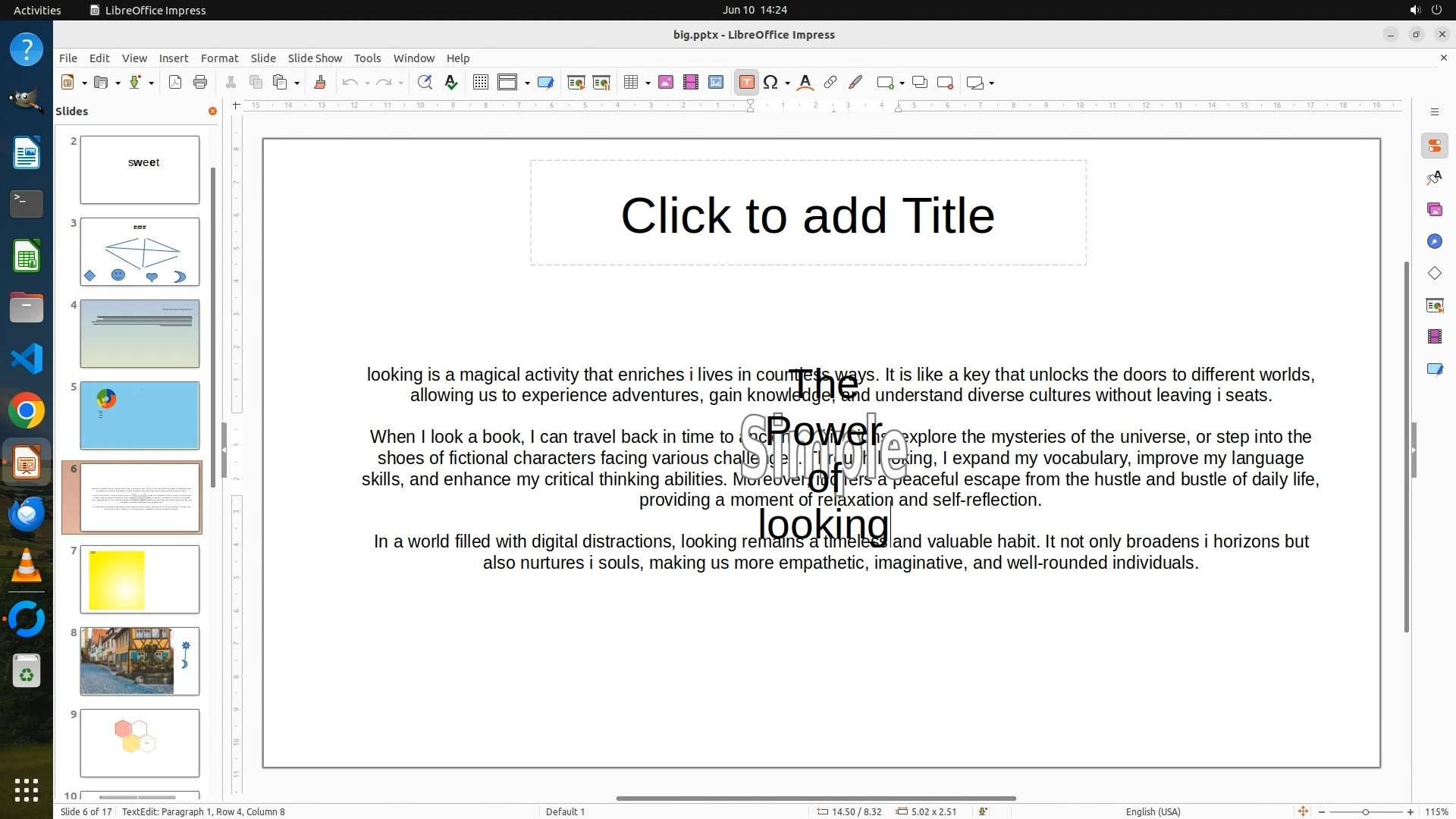The height and width of the screenshot is (819, 1456).
Task: Open the sidebar Gallery panel
Action: pos(1434,209)
